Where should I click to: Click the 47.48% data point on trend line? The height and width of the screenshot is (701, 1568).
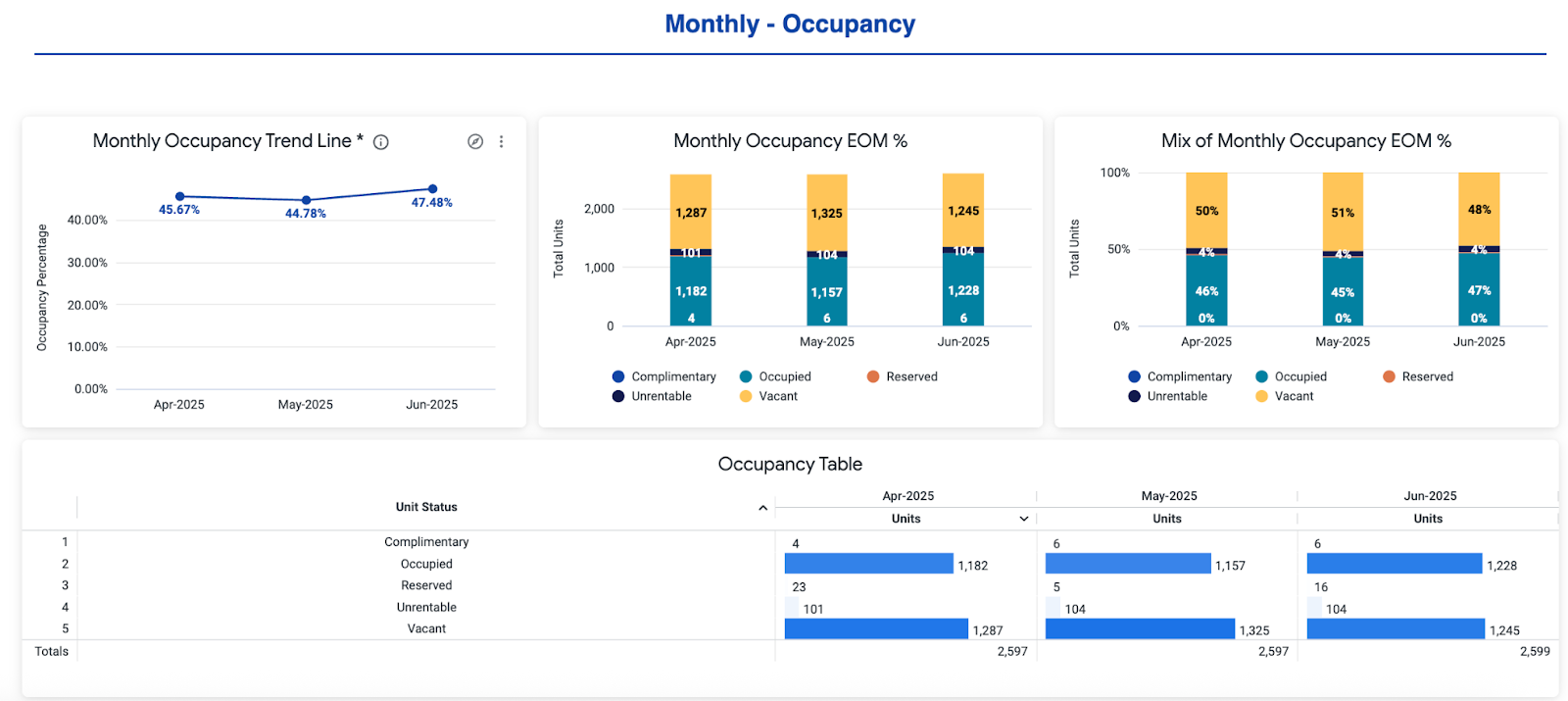pyautogui.click(x=432, y=189)
